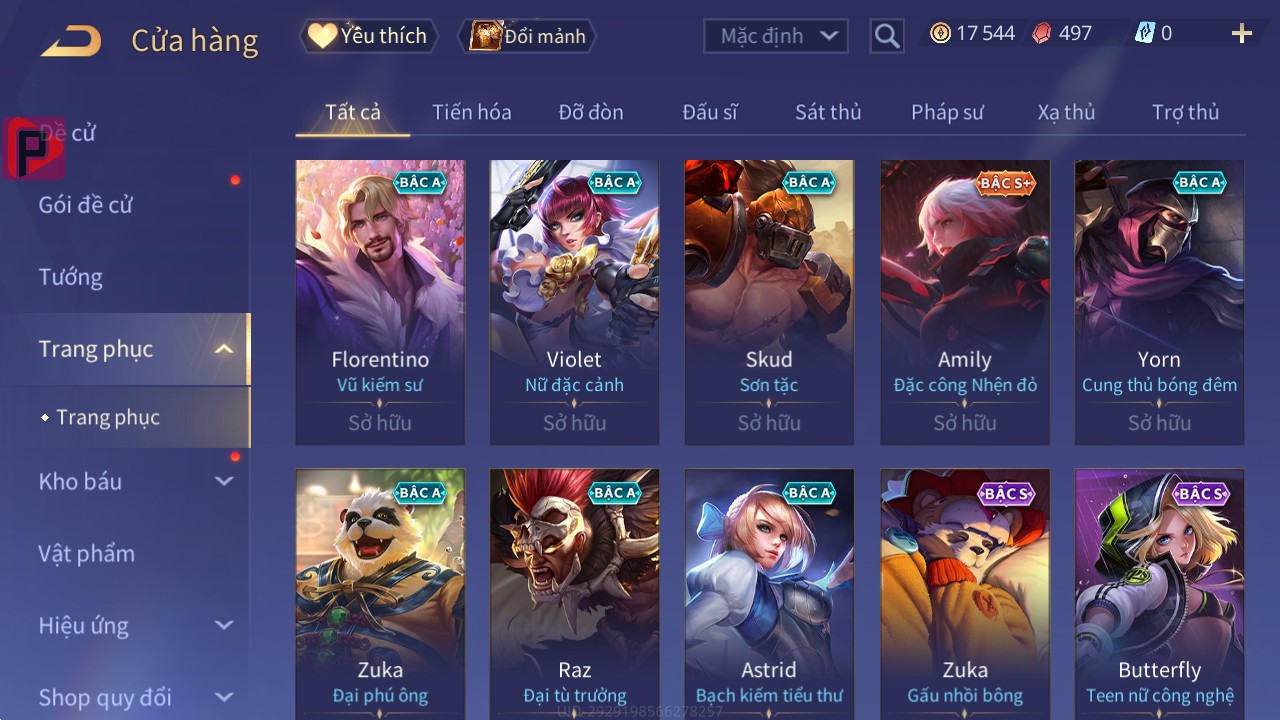Open Vật phẩm in the sidebar
1280x720 pixels.
tap(87, 553)
